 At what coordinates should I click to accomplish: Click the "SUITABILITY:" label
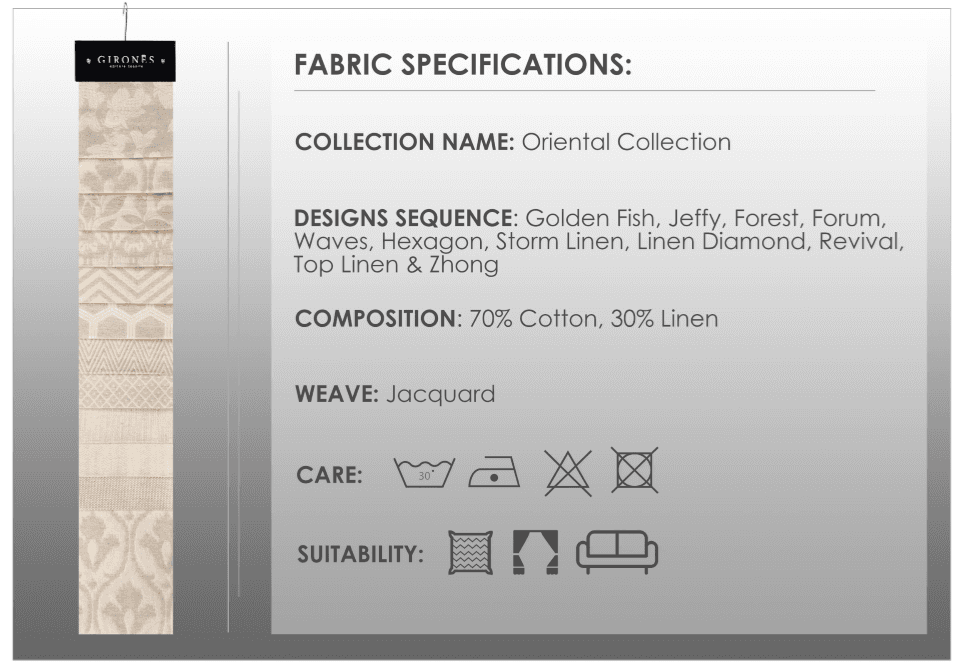(360, 554)
